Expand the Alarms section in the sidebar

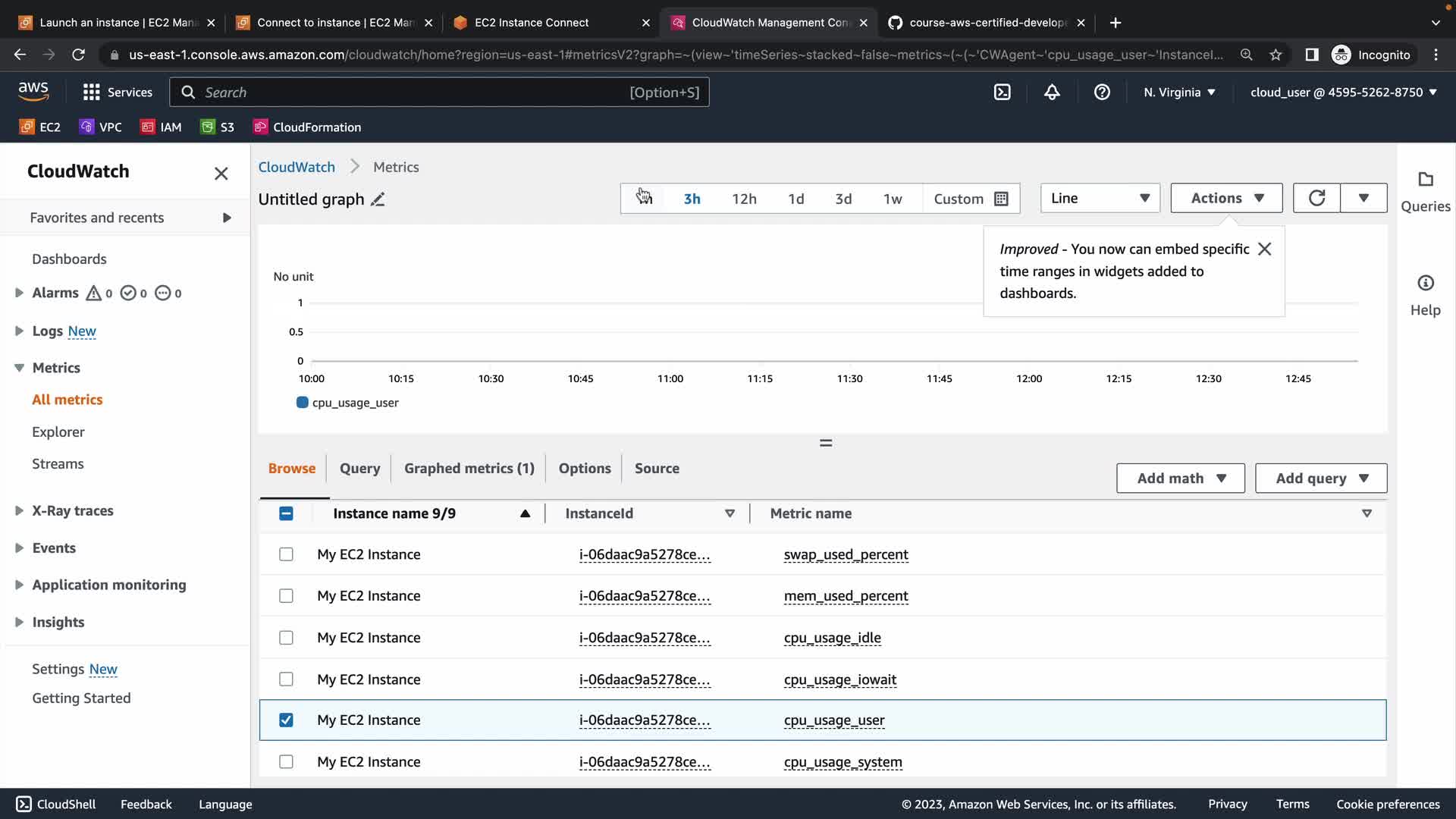(x=19, y=293)
